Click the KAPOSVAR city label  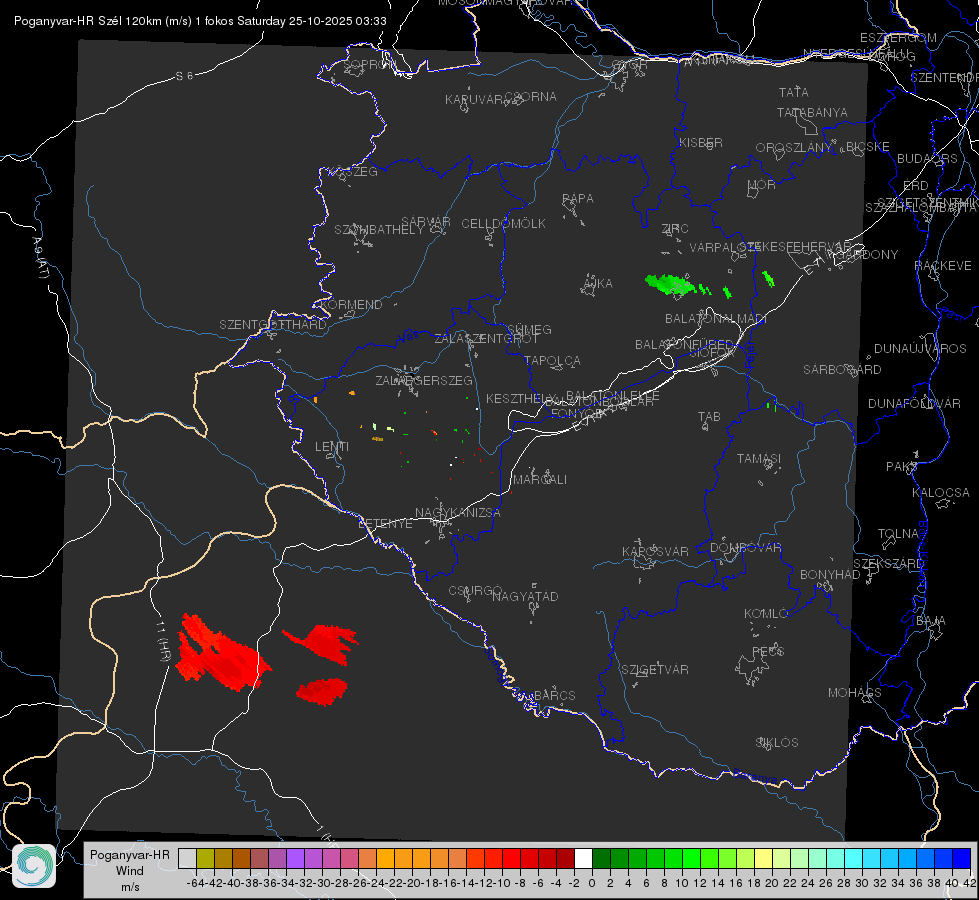(655, 551)
